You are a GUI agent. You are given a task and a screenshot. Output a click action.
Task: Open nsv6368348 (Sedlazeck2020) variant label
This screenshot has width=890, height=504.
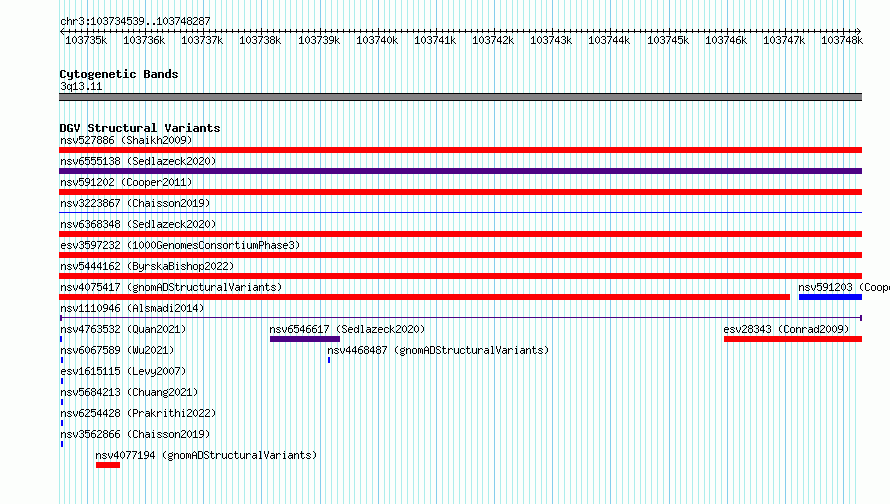pyautogui.click(x=138, y=224)
